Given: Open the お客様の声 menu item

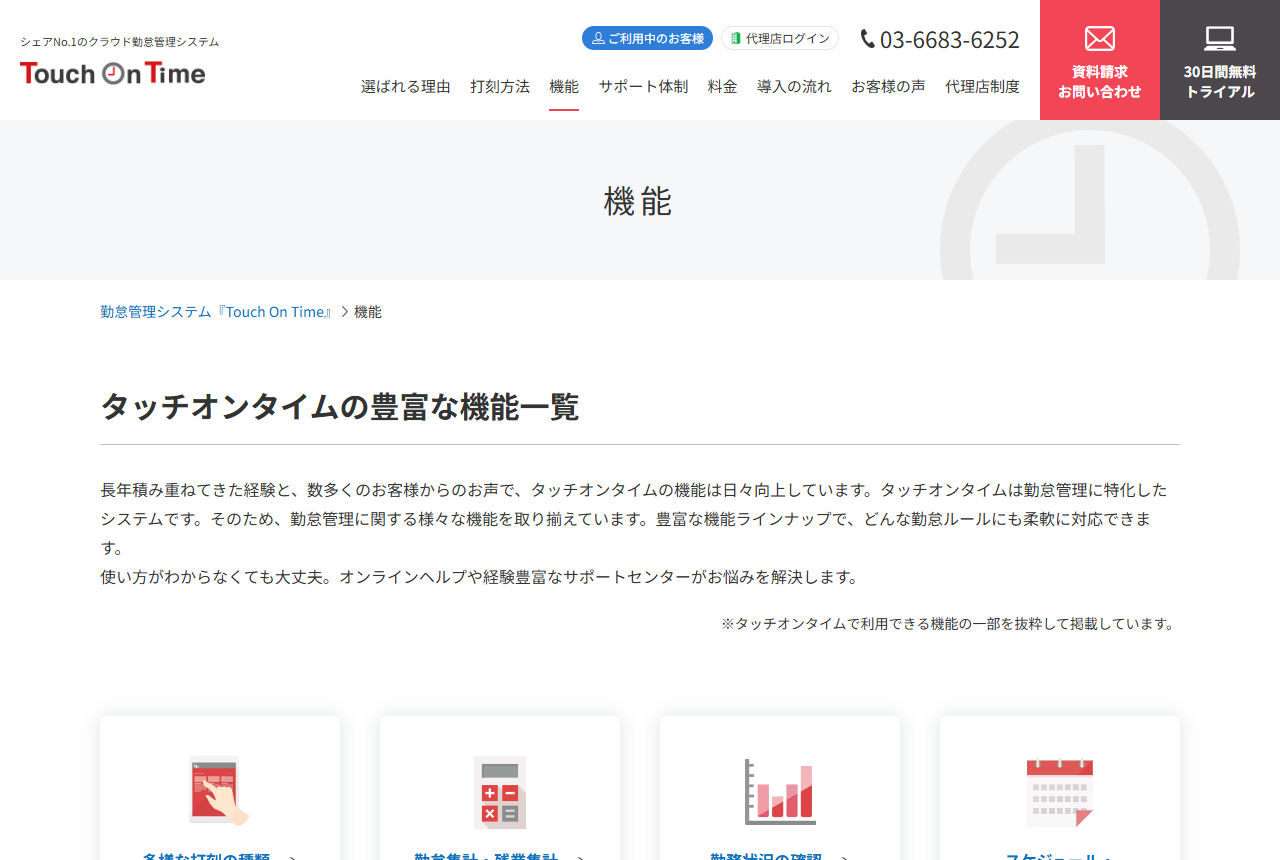Looking at the screenshot, I should pos(888,86).
